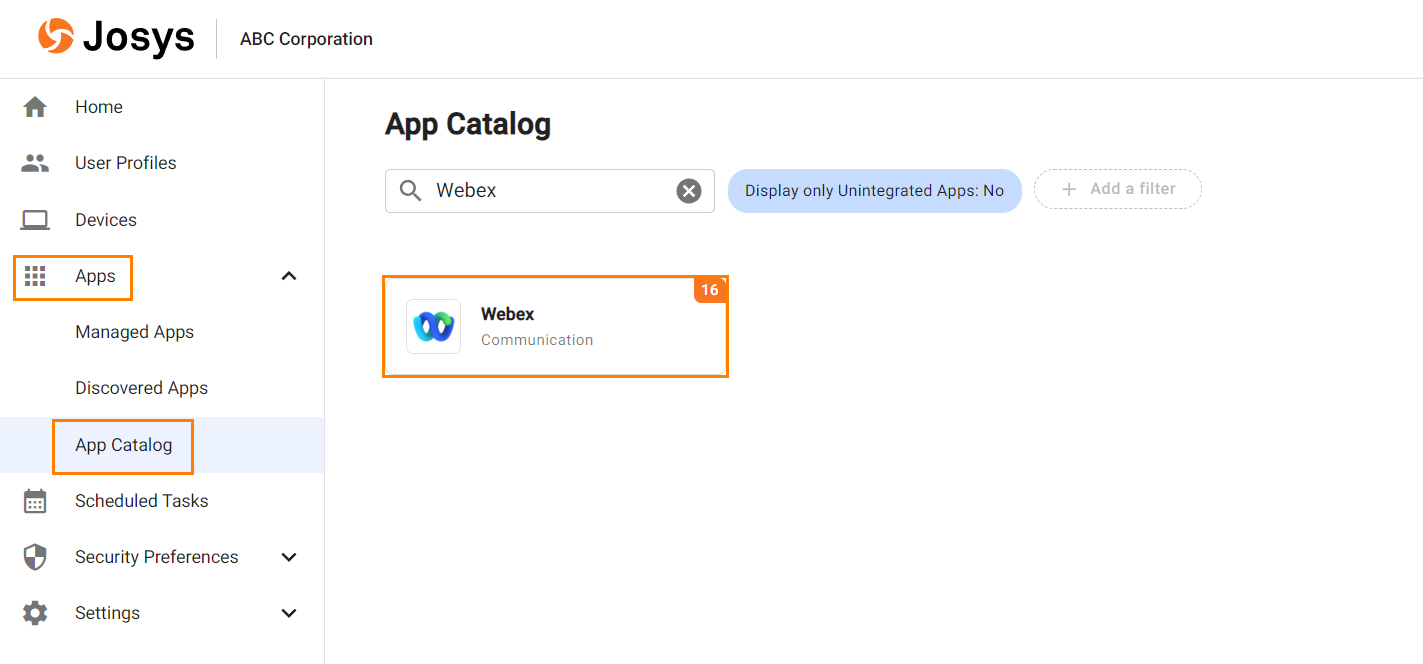Collapse the Apps menu section

(x=289, y=276)
